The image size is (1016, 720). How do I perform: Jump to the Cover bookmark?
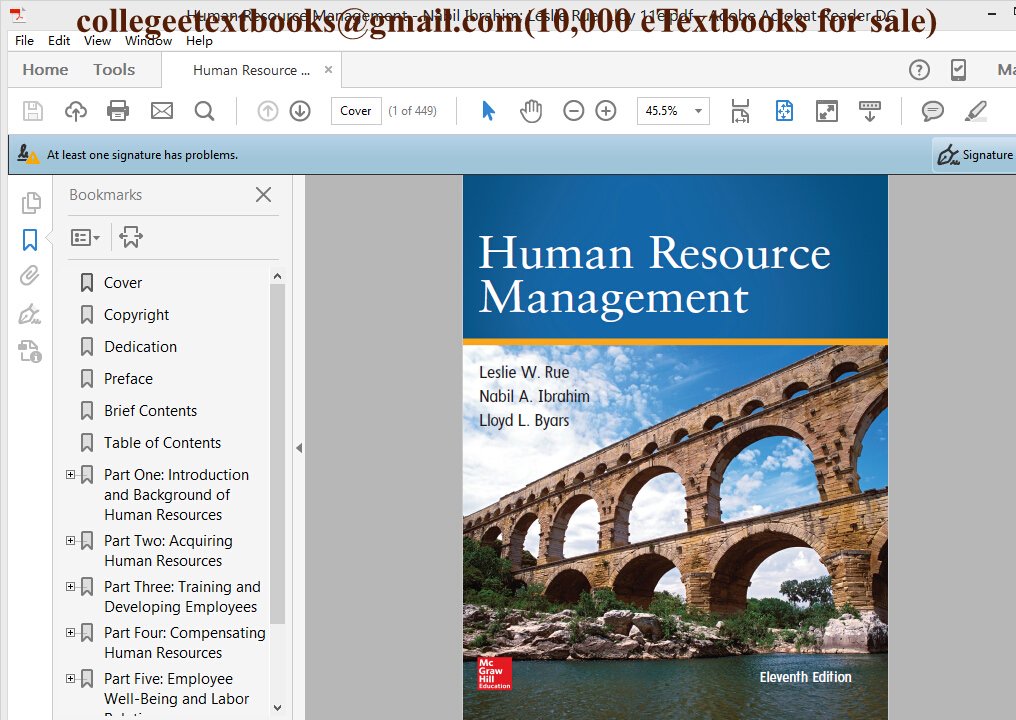coord(123,283)
